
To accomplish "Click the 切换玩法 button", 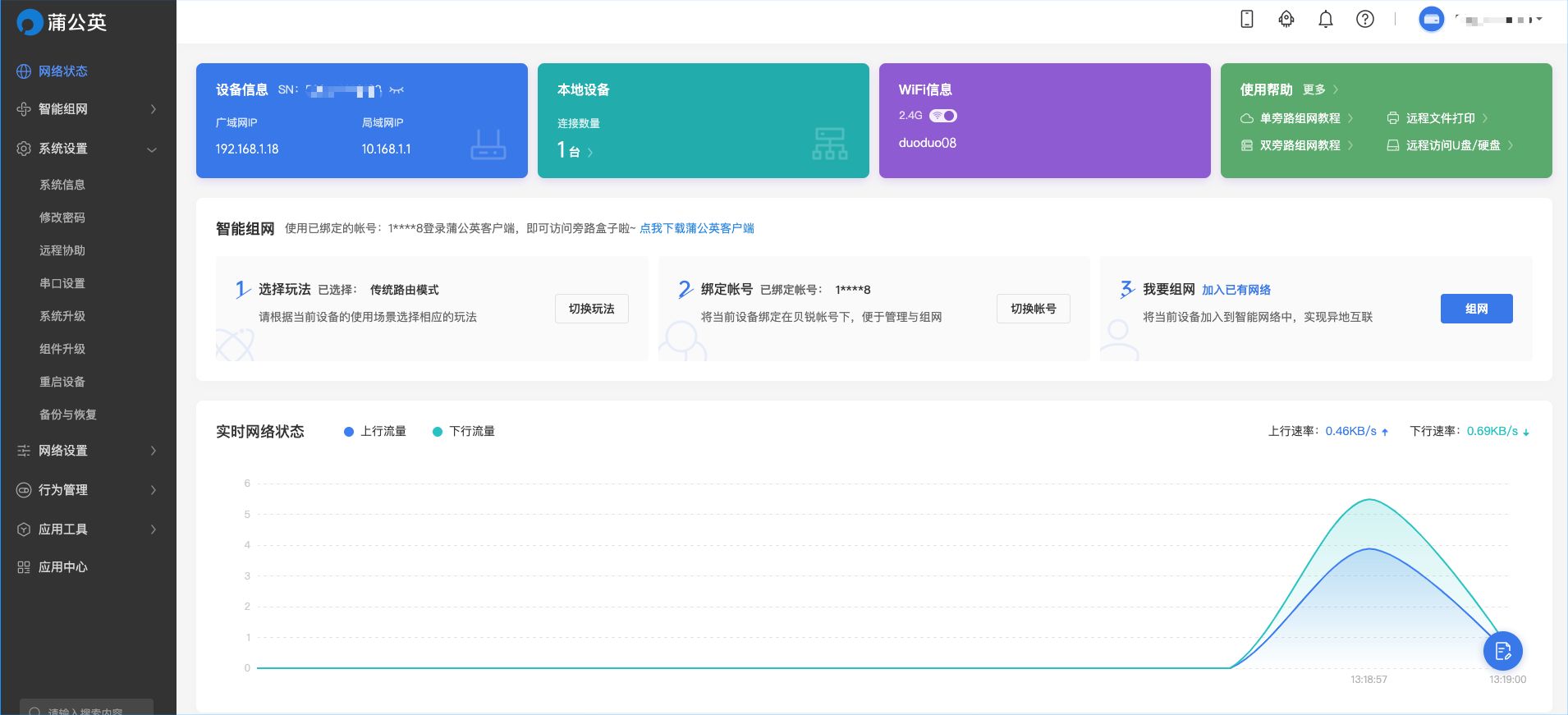I will coord(591,309).
